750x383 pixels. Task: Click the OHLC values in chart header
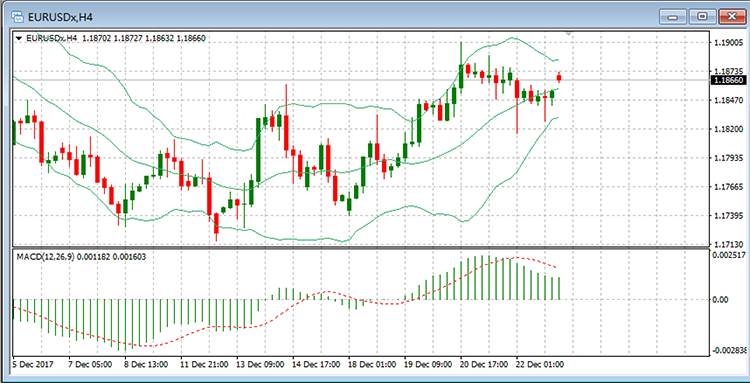[x=143, y=38]
